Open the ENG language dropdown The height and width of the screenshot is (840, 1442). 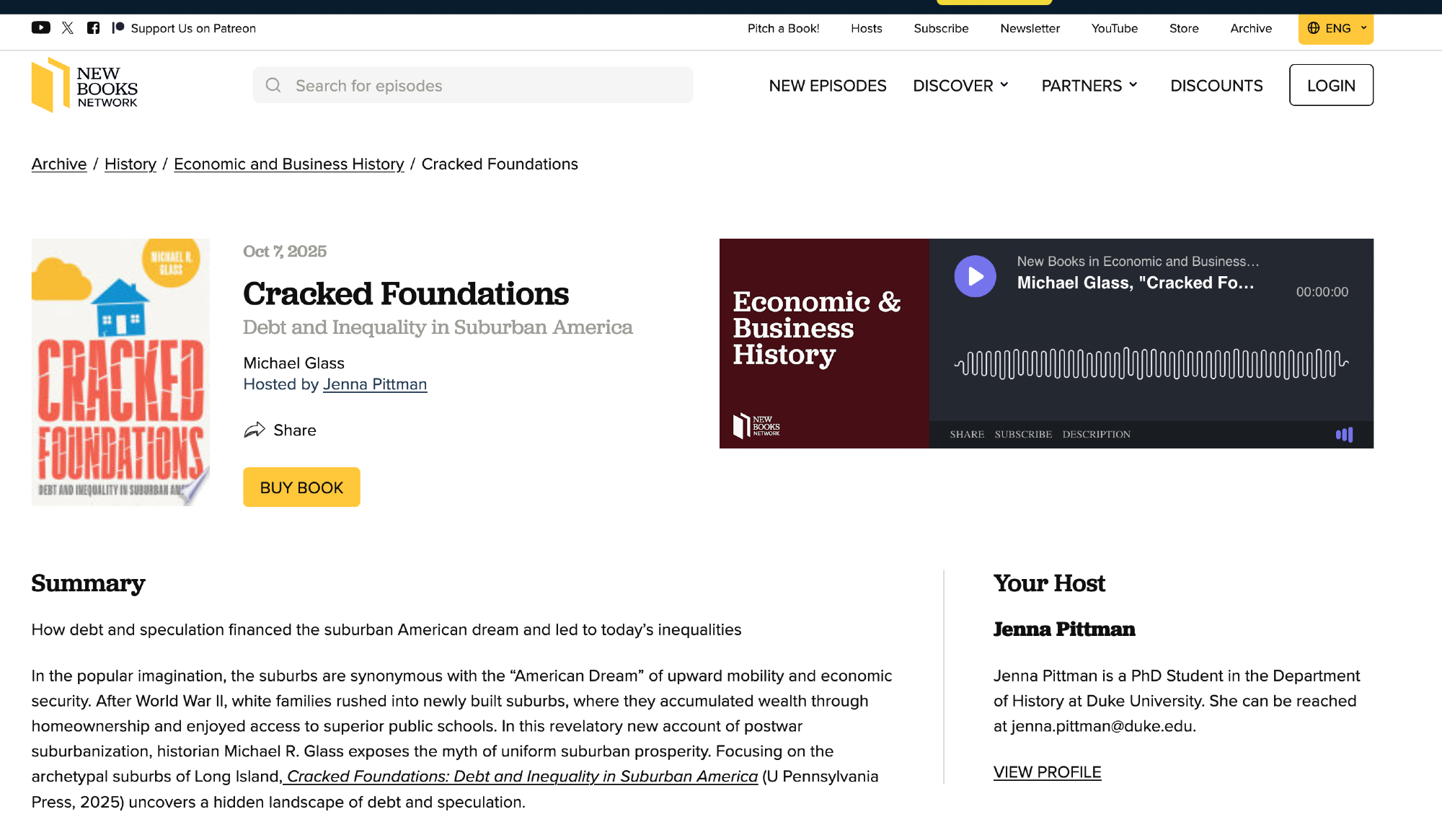[1335, 29]
